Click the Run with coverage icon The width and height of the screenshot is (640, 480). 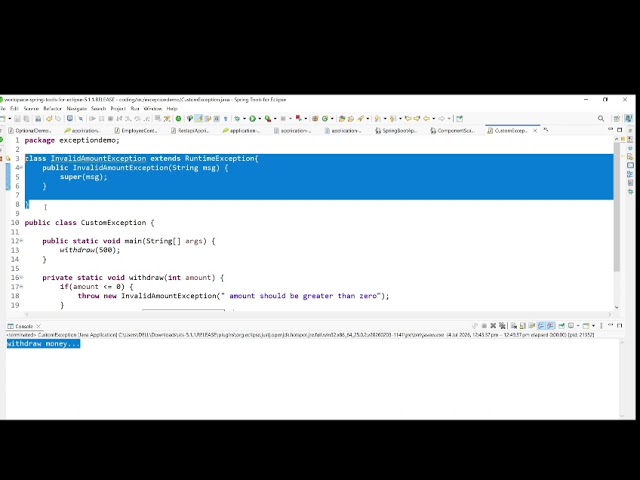(x=268, y=119)
